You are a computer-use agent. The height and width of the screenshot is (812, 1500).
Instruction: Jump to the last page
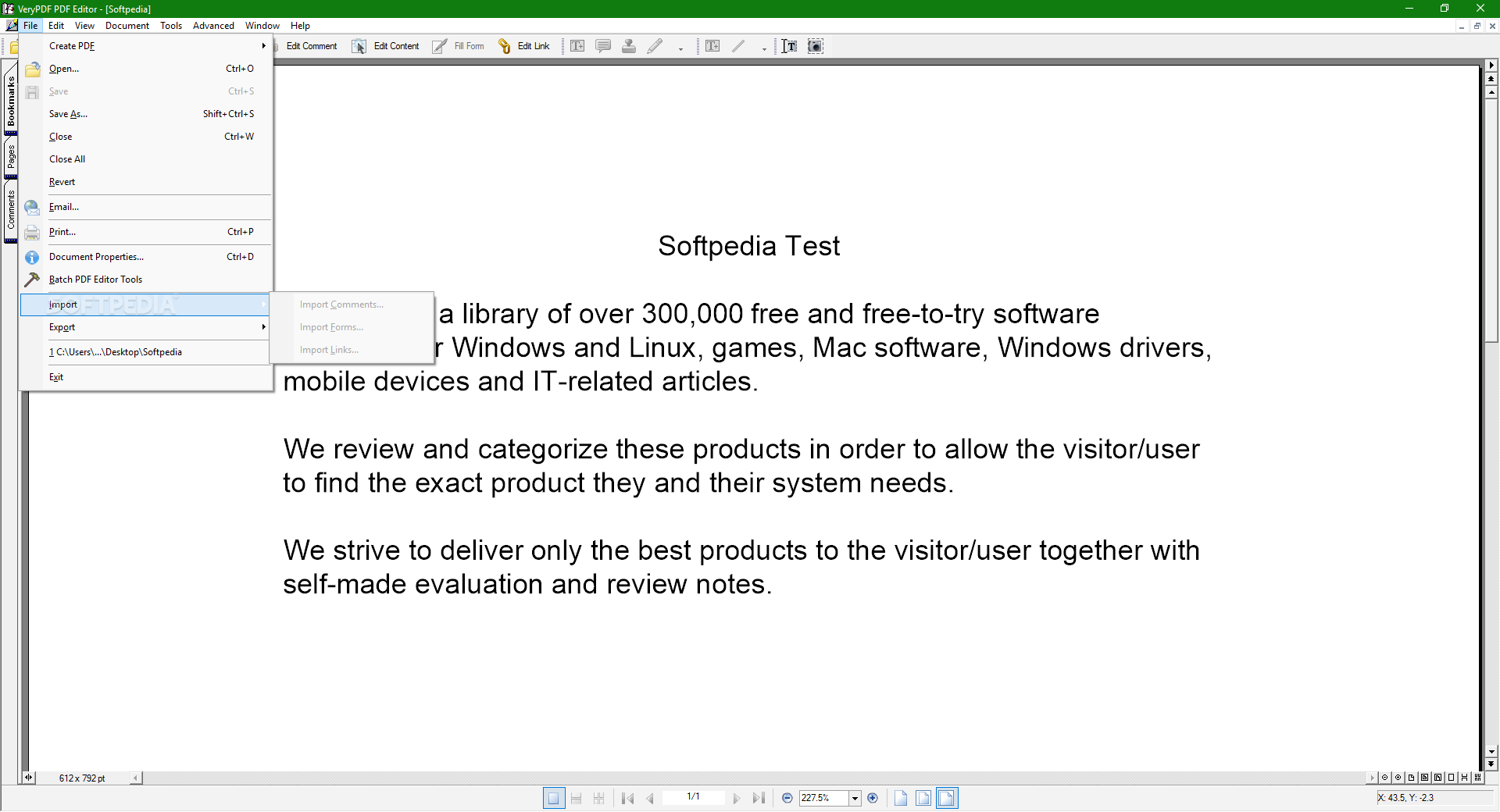pyautogui.click(x=758, y=798)
